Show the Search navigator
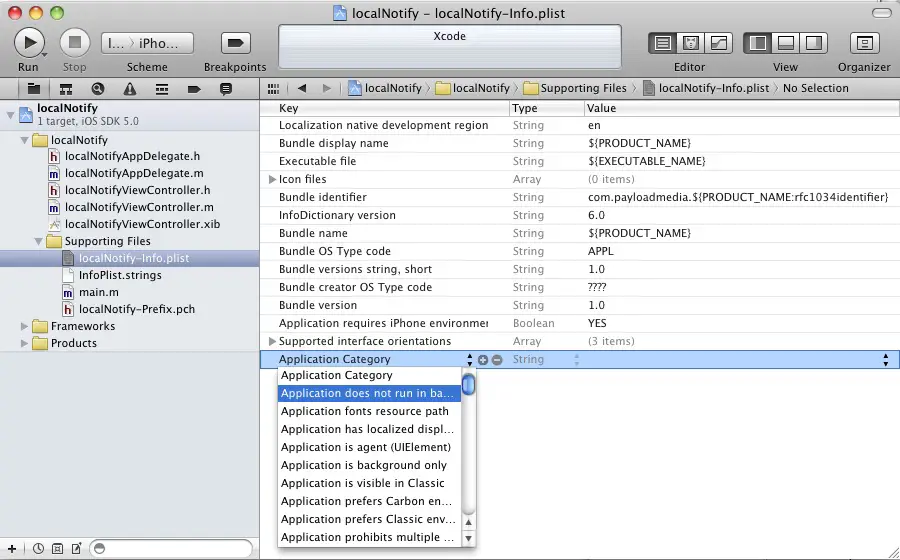 [x=98, y=88]
